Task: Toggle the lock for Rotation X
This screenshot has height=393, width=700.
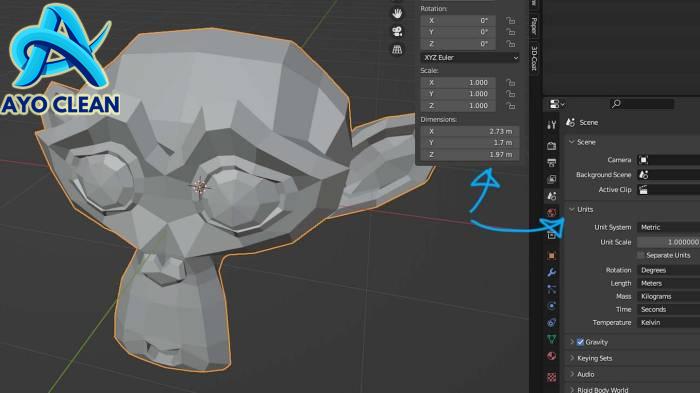Action: tap(511, 21)
